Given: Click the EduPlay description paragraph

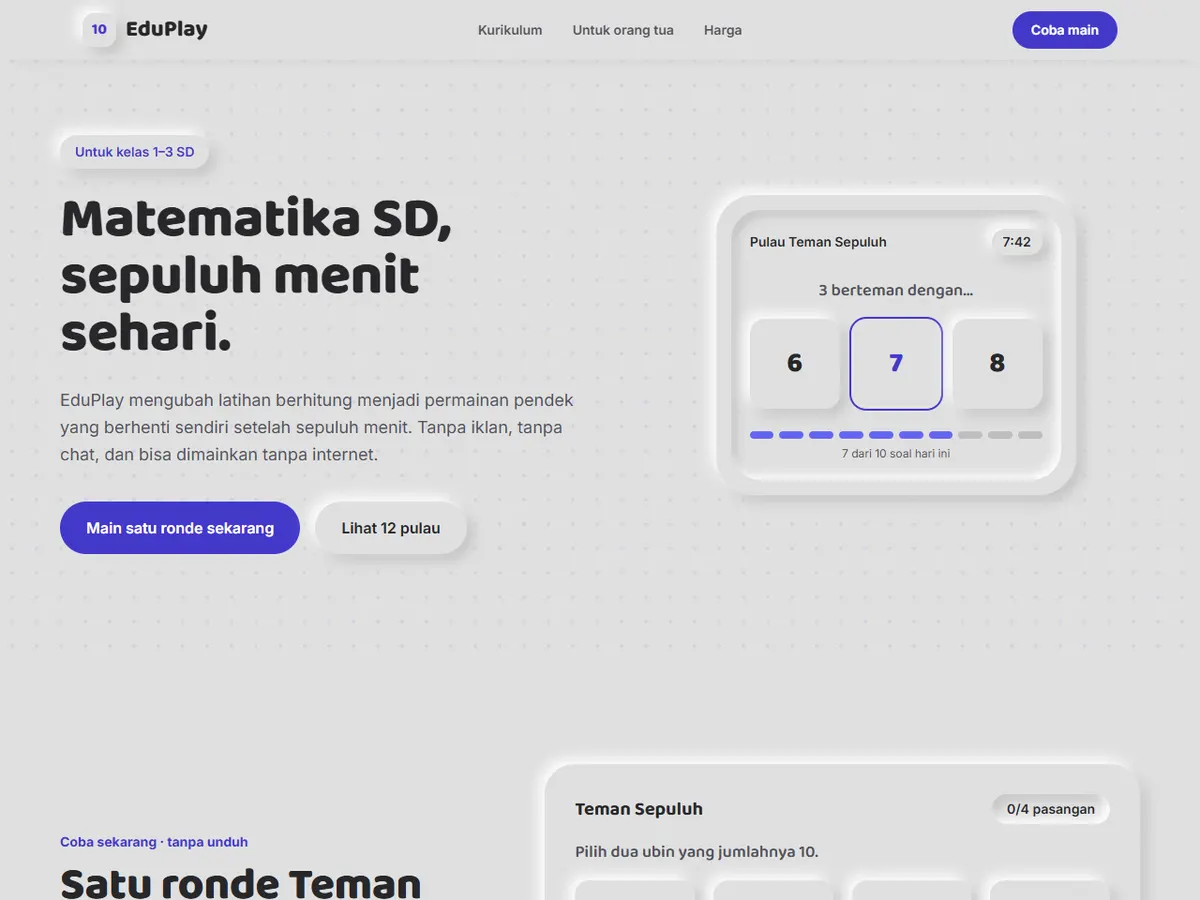Looking at the screenshot, I should click(317, 427).
